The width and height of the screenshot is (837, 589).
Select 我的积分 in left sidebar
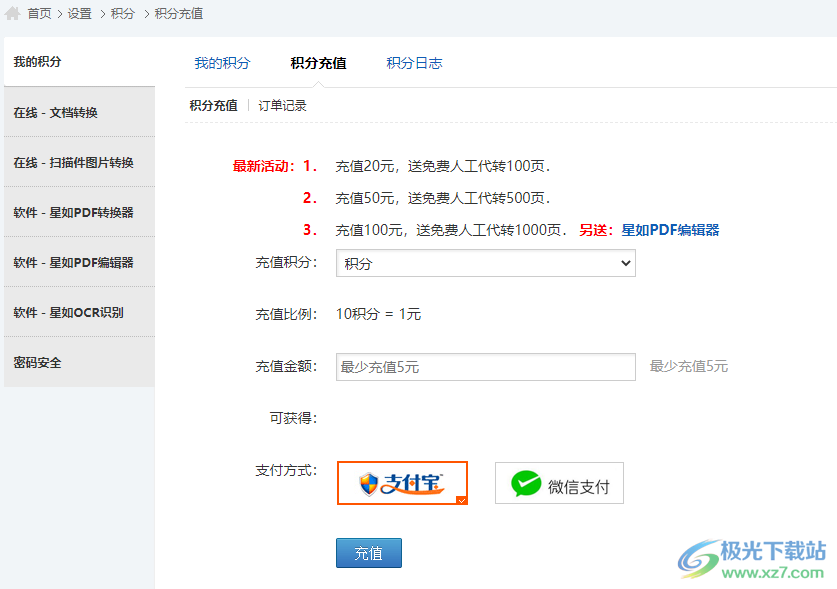pyautogui.click(x=80, y=62)
